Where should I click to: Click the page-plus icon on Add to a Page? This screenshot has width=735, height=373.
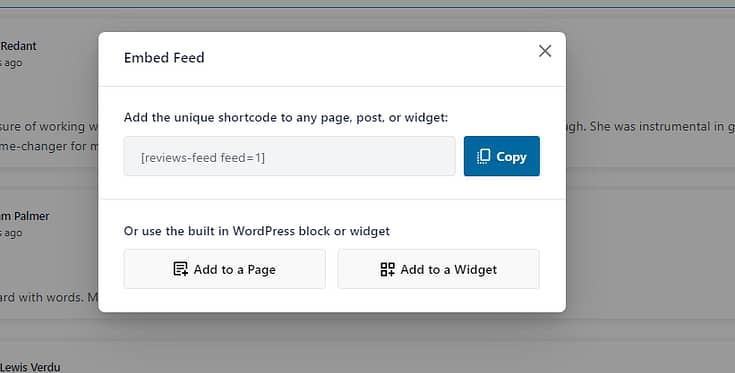pyautogui.click(x=180, y=269)
